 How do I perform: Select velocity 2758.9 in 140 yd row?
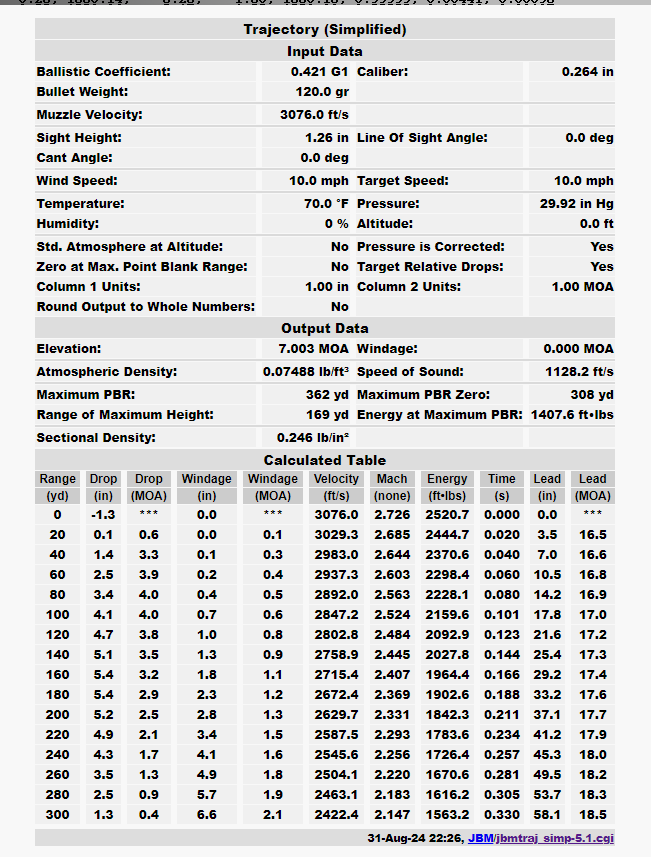[336, 655]
